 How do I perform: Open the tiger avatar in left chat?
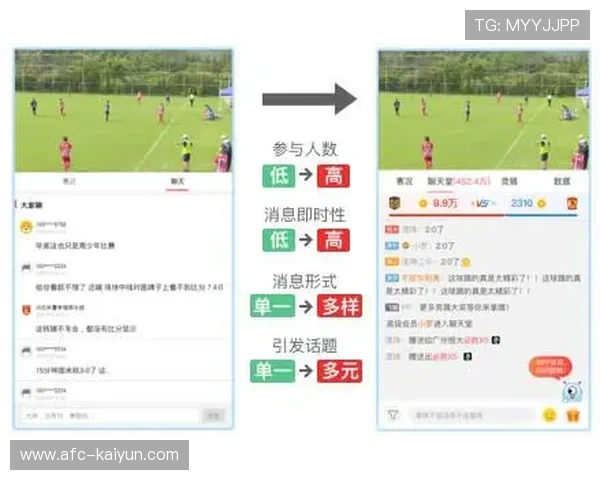pyautogui.click(x=26, y=227)
